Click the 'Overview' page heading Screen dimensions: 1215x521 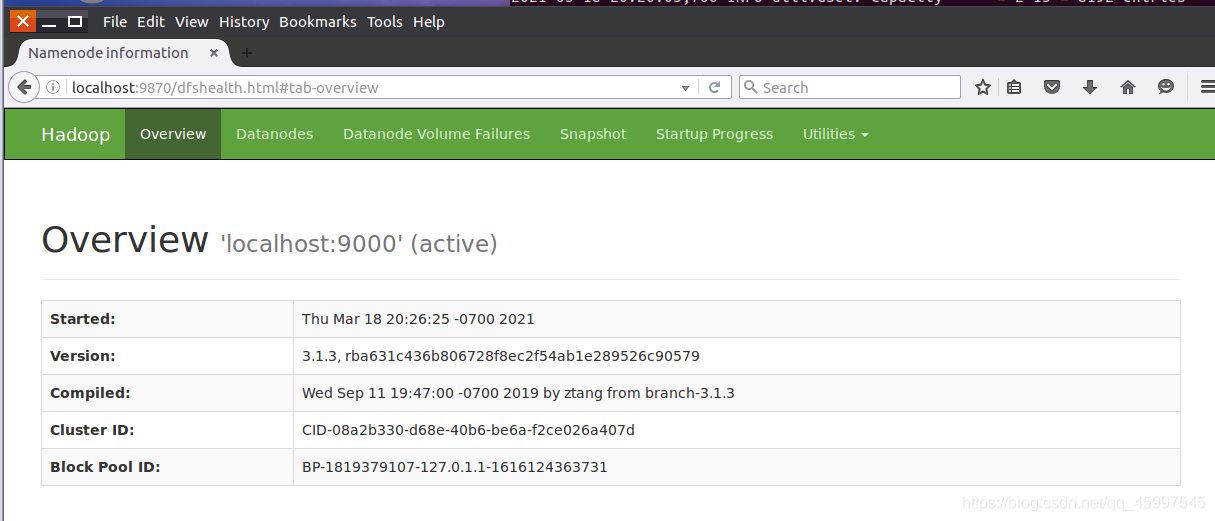[125, 240]
